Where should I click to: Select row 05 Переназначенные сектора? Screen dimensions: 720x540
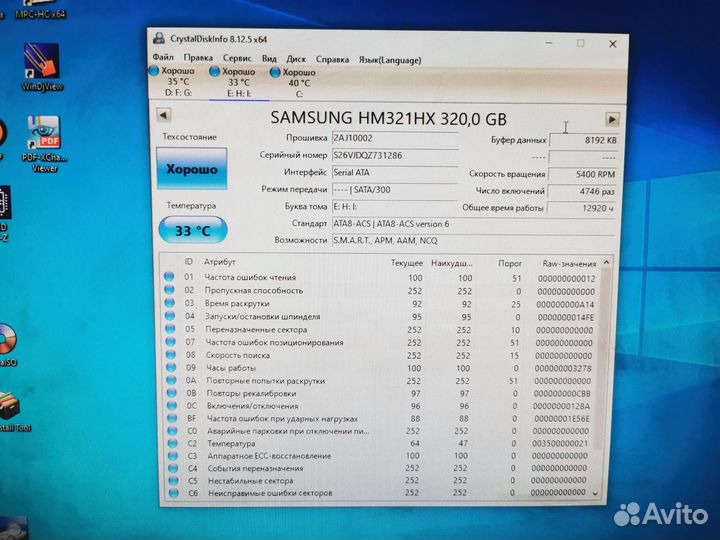tap(380, 330)
